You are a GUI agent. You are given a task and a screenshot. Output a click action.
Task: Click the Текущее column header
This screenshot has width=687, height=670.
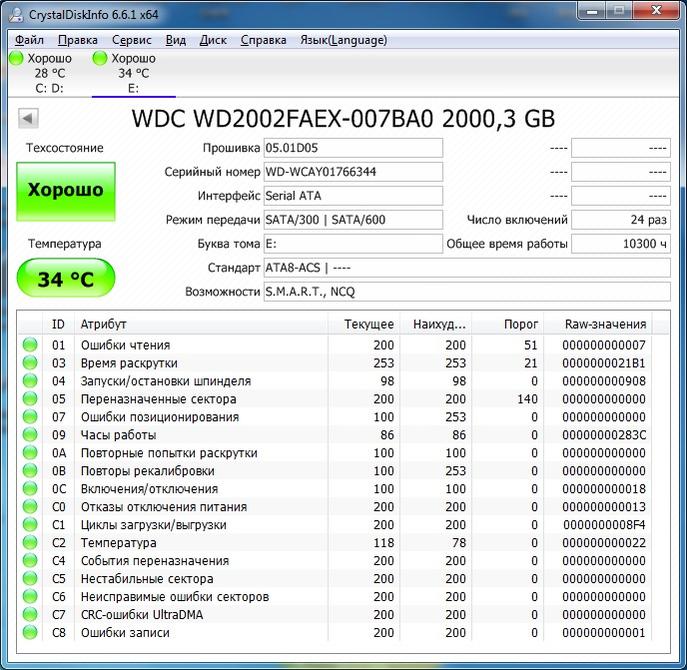[x=364, y=324]
